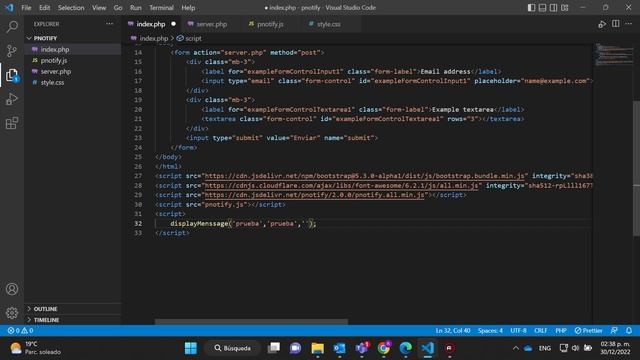Screen dimensions: 640x360
Task: Click the vertical editor scrollbar
Action: point(636,167)
